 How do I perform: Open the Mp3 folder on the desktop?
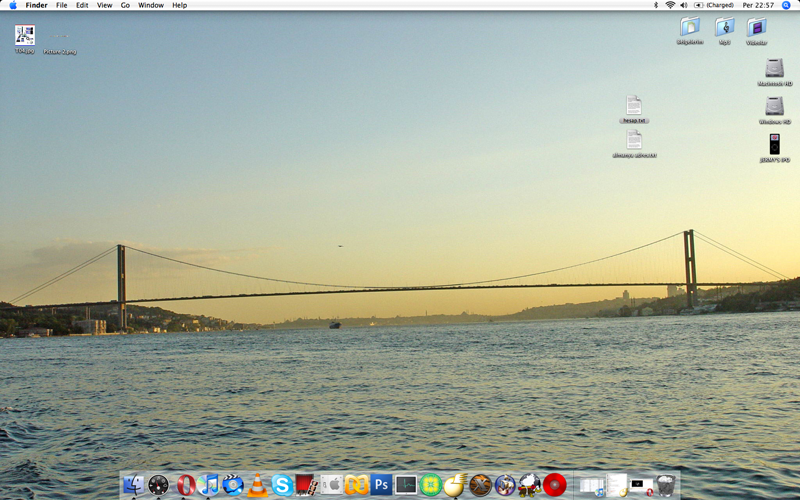click(725, 27)
